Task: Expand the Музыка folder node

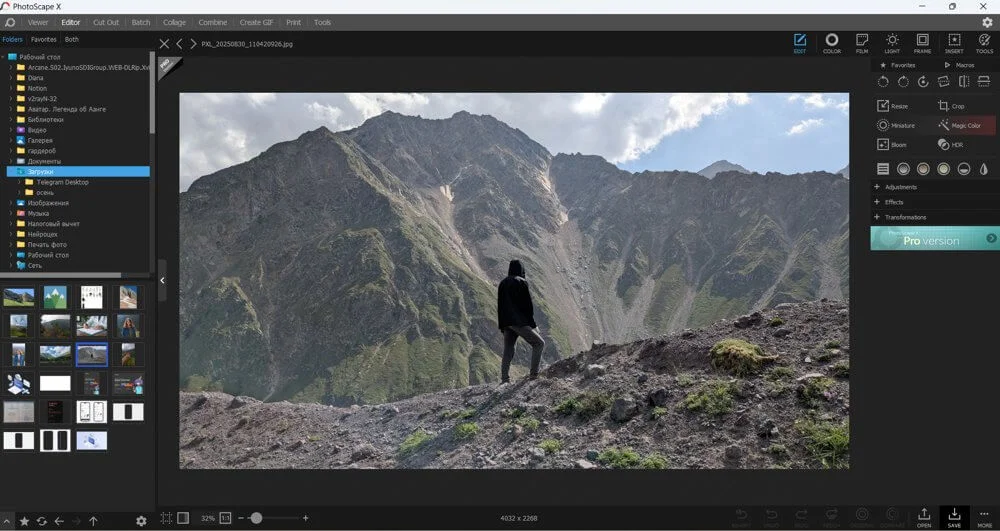Action: [10, 213]
